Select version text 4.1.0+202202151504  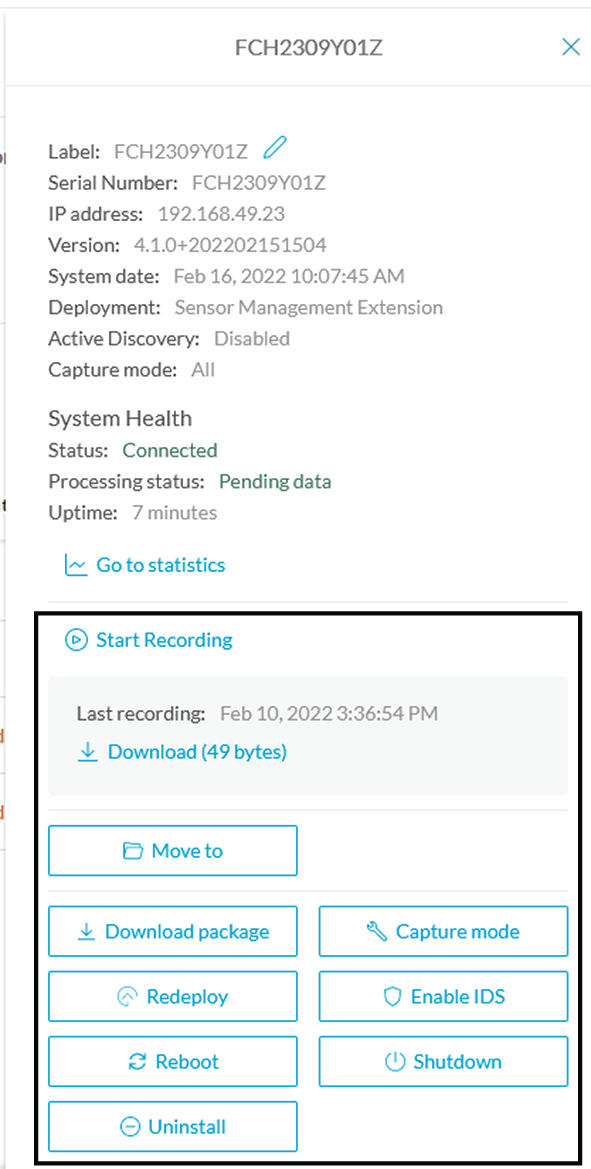click(230, 245)
